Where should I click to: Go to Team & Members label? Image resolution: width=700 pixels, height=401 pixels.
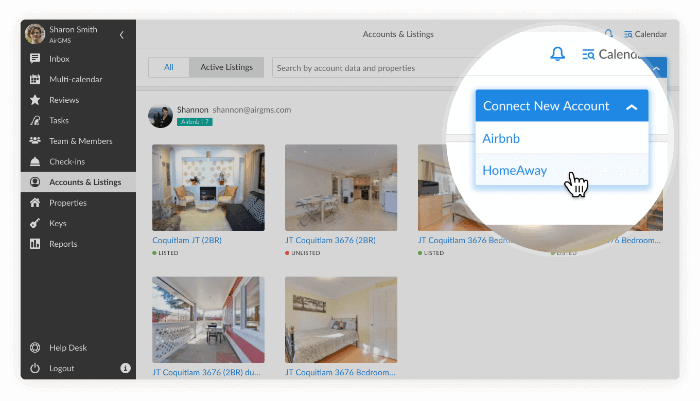point(81,141)
